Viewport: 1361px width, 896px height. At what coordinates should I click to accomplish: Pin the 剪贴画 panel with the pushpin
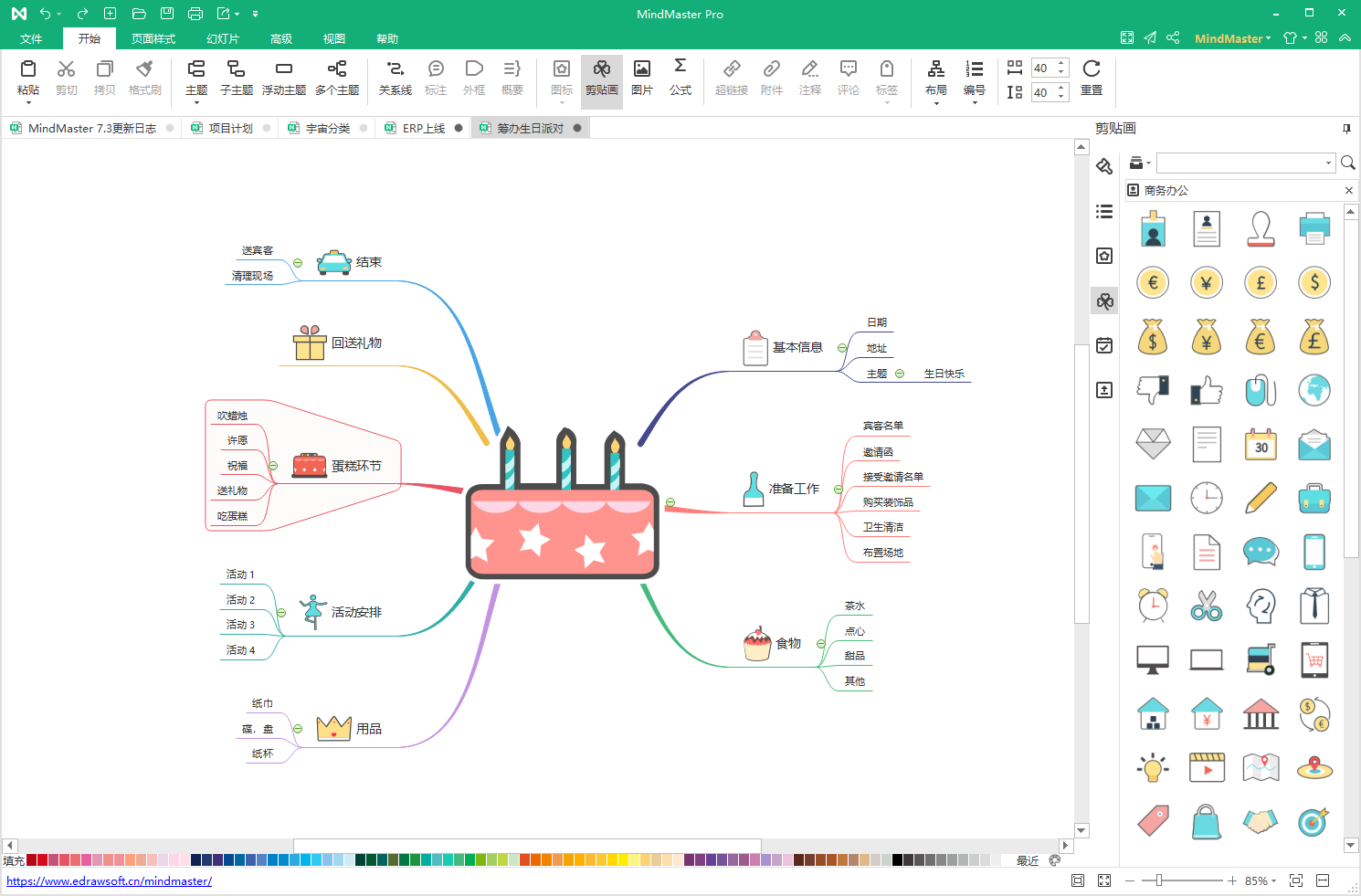[x=1346, y=128]
